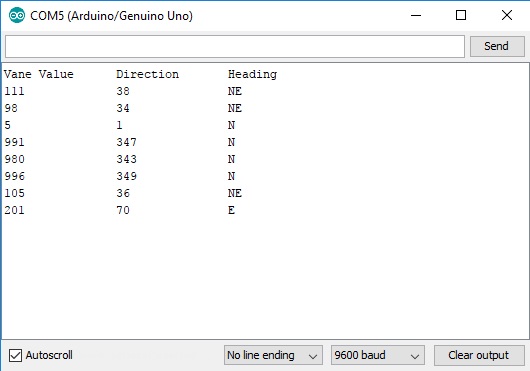Close the COM5 serial monitor window
The height and width of the screenshot is (371, 530).
click(507, 15)
